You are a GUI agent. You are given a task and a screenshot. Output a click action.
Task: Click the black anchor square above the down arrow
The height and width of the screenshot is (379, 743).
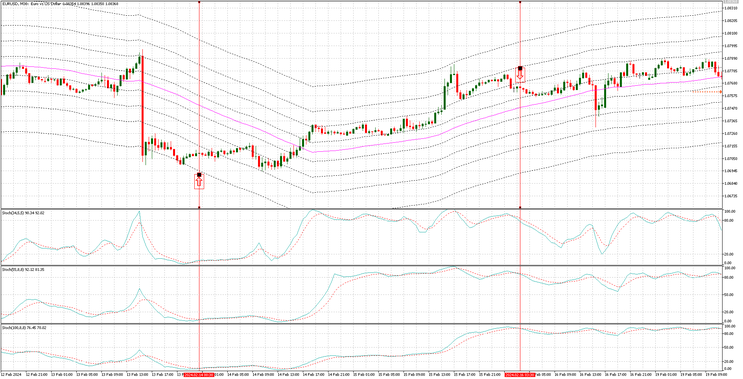coord(520,69)
